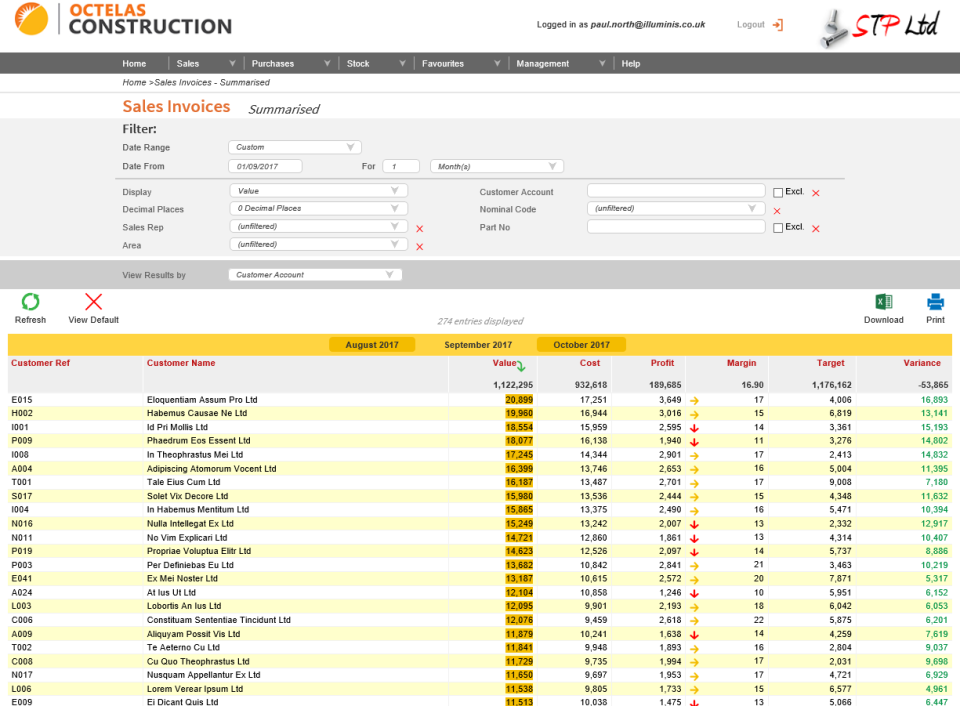Click trend arrow in Lorem Verear Ipsum row
960x706 pixels.
(694, 689)
